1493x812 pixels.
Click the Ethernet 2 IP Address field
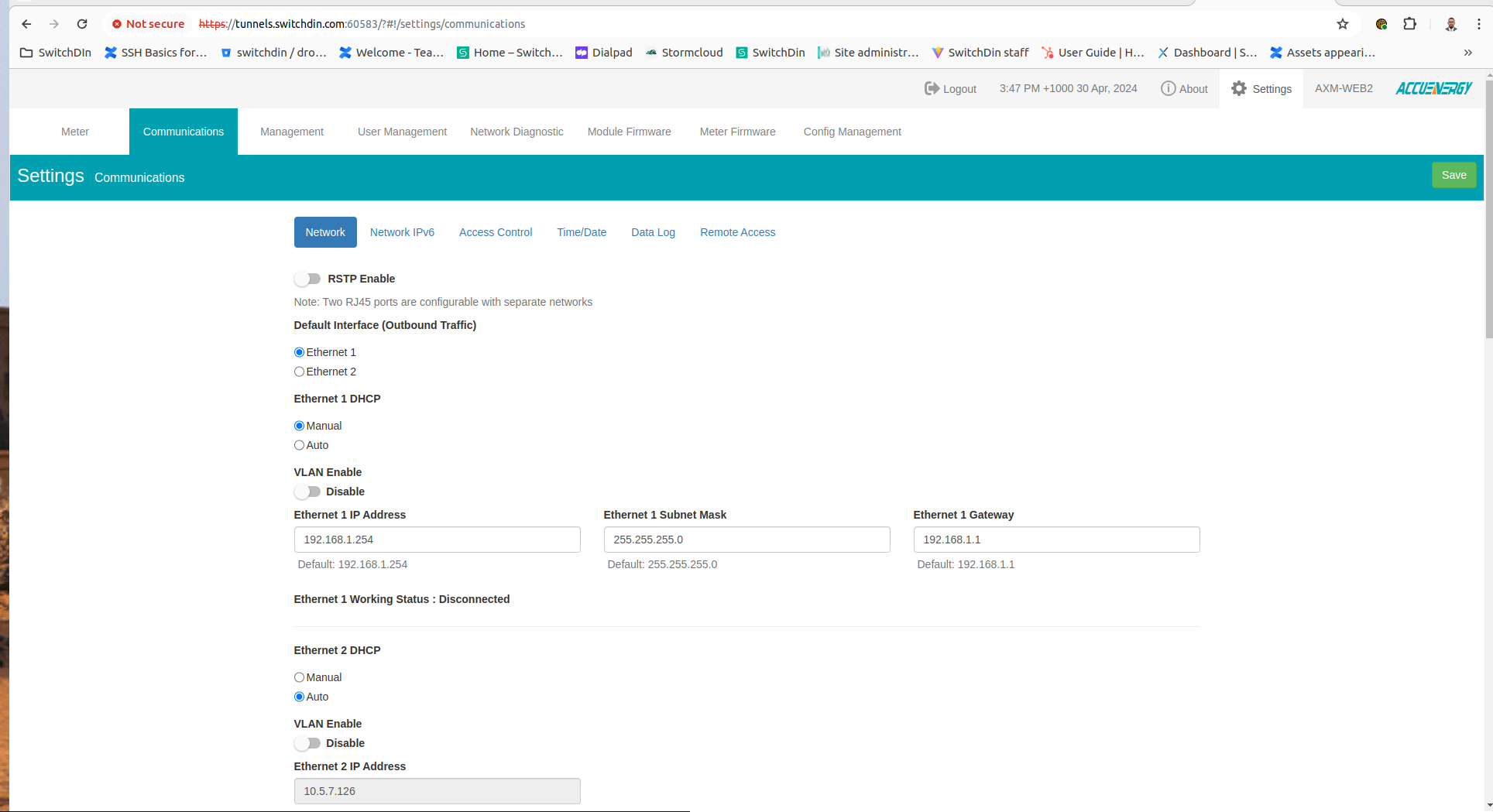click(x=437, y=791)
